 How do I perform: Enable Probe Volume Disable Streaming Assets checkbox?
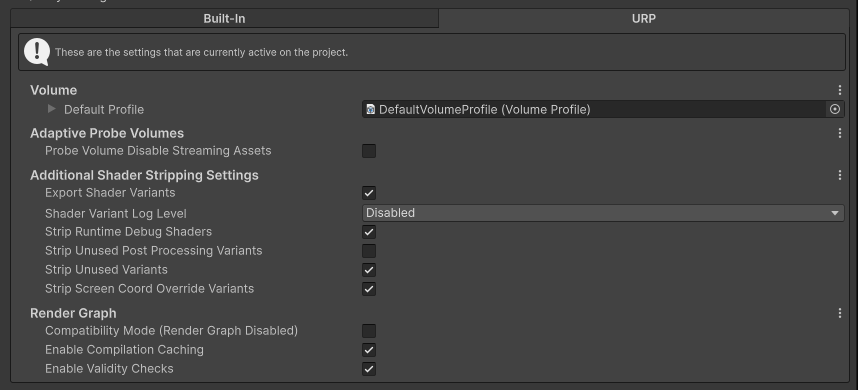[369, 150]
